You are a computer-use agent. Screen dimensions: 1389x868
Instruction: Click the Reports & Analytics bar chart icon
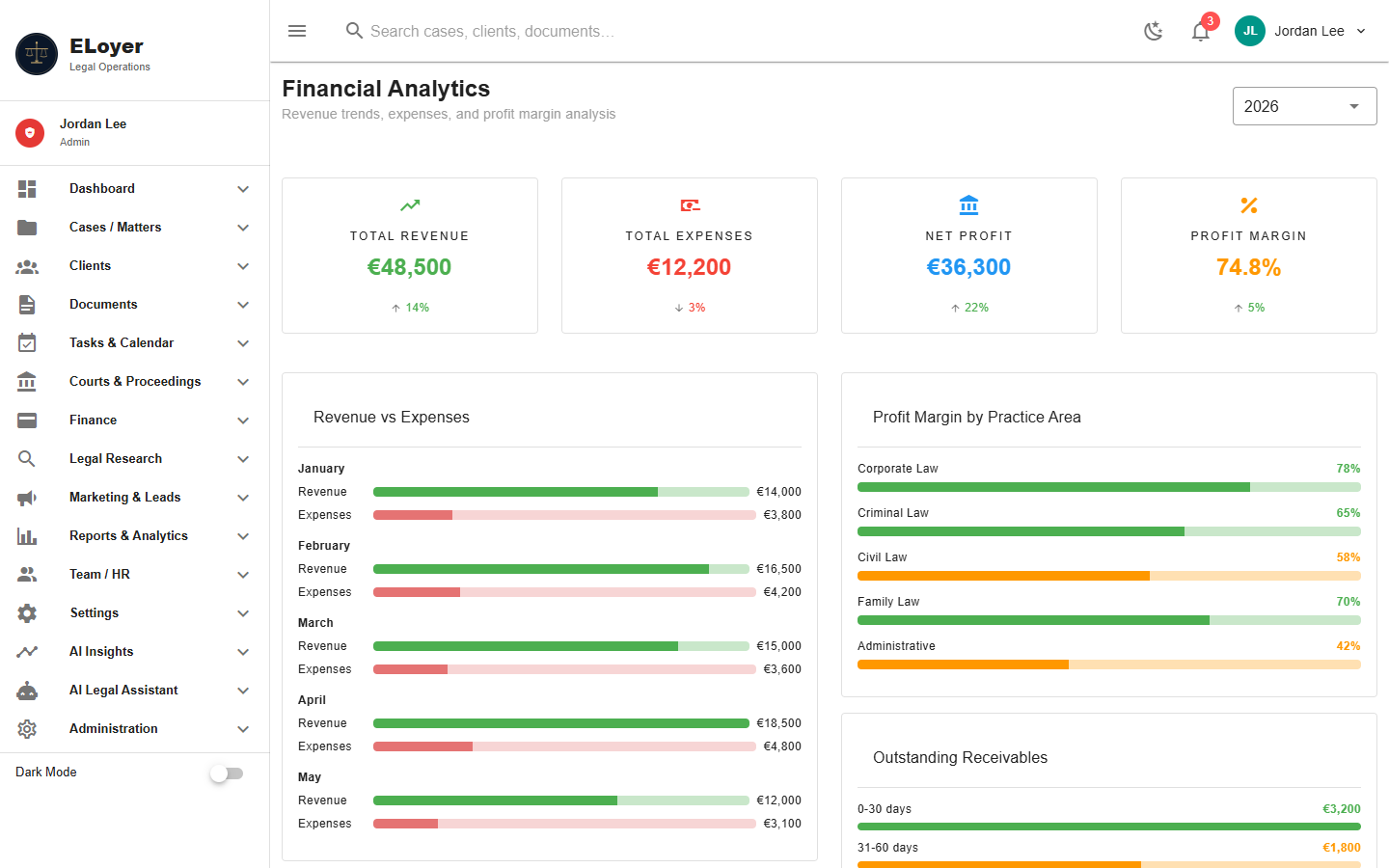point(27,536)
